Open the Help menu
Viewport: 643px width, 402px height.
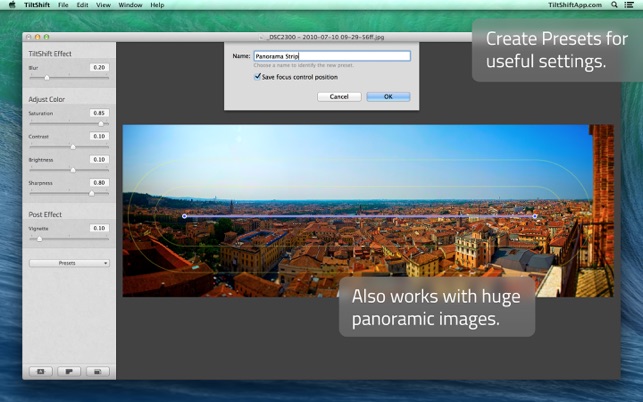[157, 5]
